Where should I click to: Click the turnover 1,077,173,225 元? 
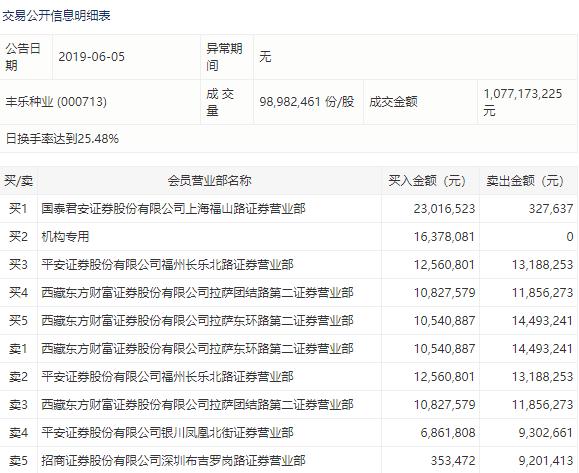(x=523, y=102)
